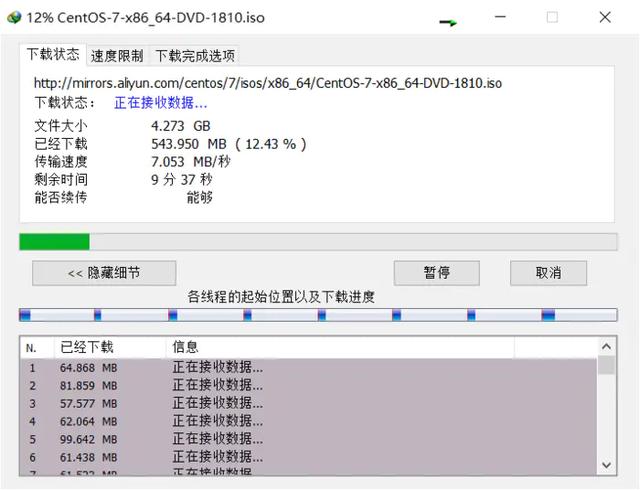Click the N. column header
This screenshot has height=490, width=640.
[37, 347]
